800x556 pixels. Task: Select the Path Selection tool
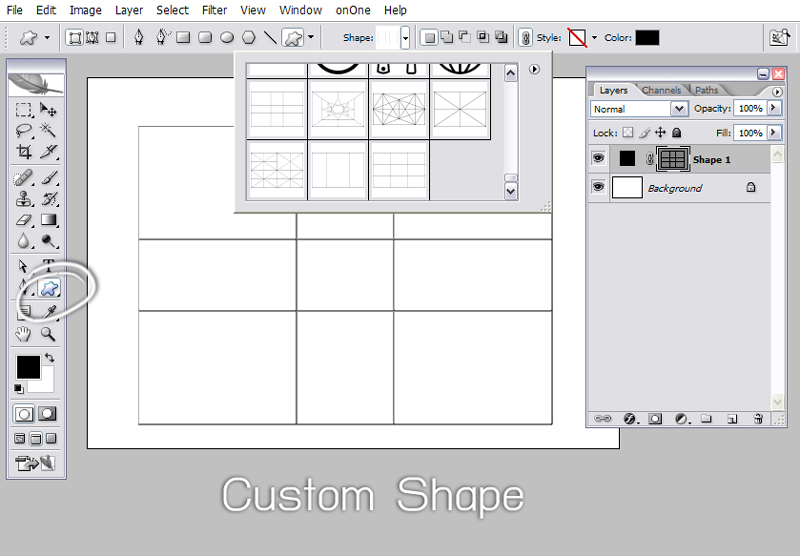click(23, 266)
